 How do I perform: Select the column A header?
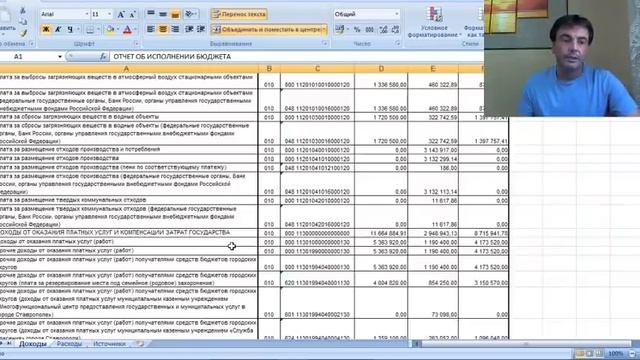[x=129, y=69]
